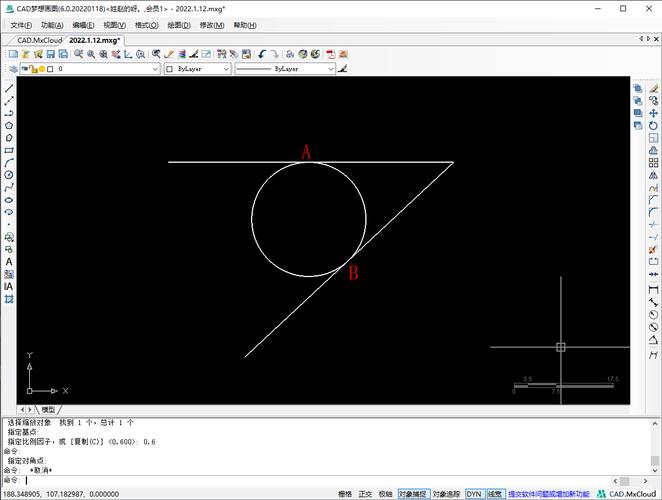Open the 提交软件问题或增加新功能 link
662x500 pixels.
tap(548, 494)
